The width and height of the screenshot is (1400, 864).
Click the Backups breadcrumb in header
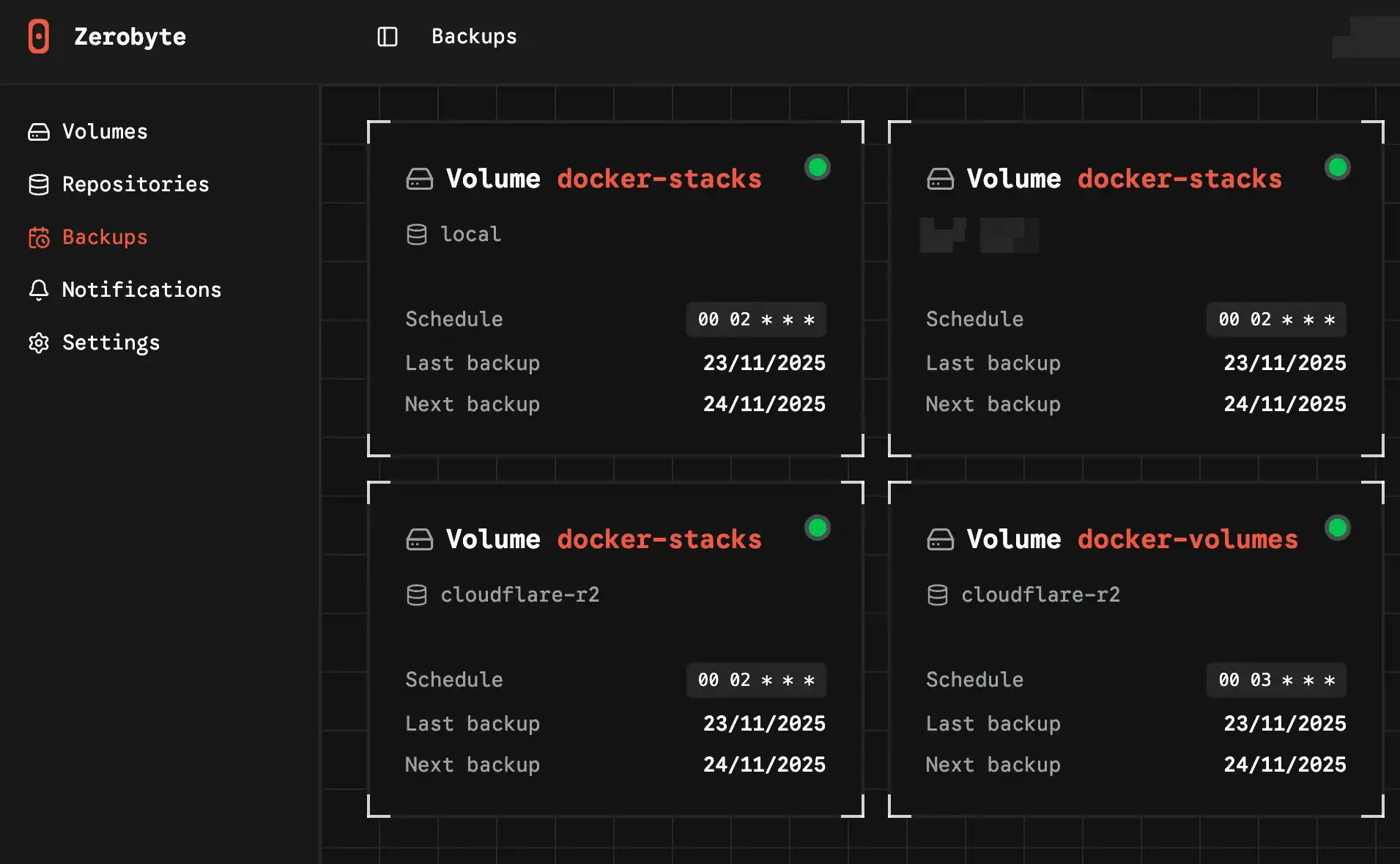pos(474,37)
